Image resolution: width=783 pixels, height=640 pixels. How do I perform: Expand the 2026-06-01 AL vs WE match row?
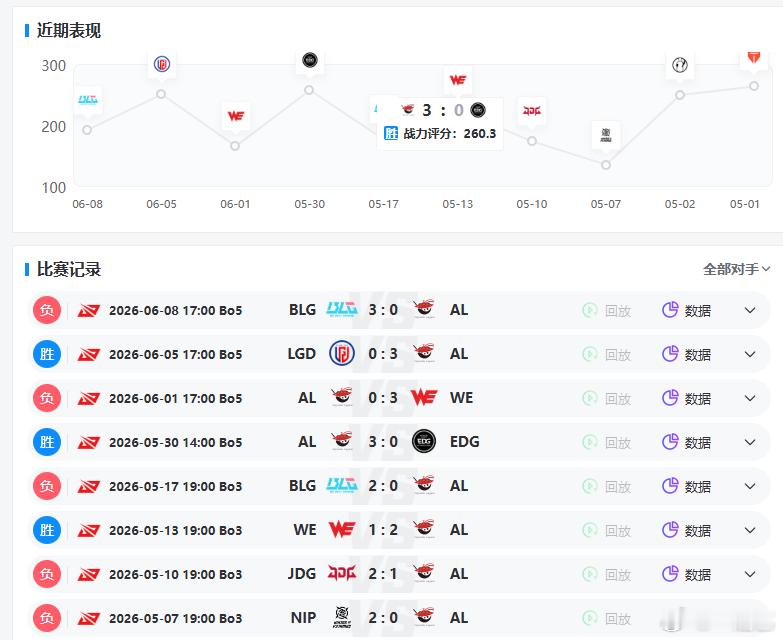750,398
